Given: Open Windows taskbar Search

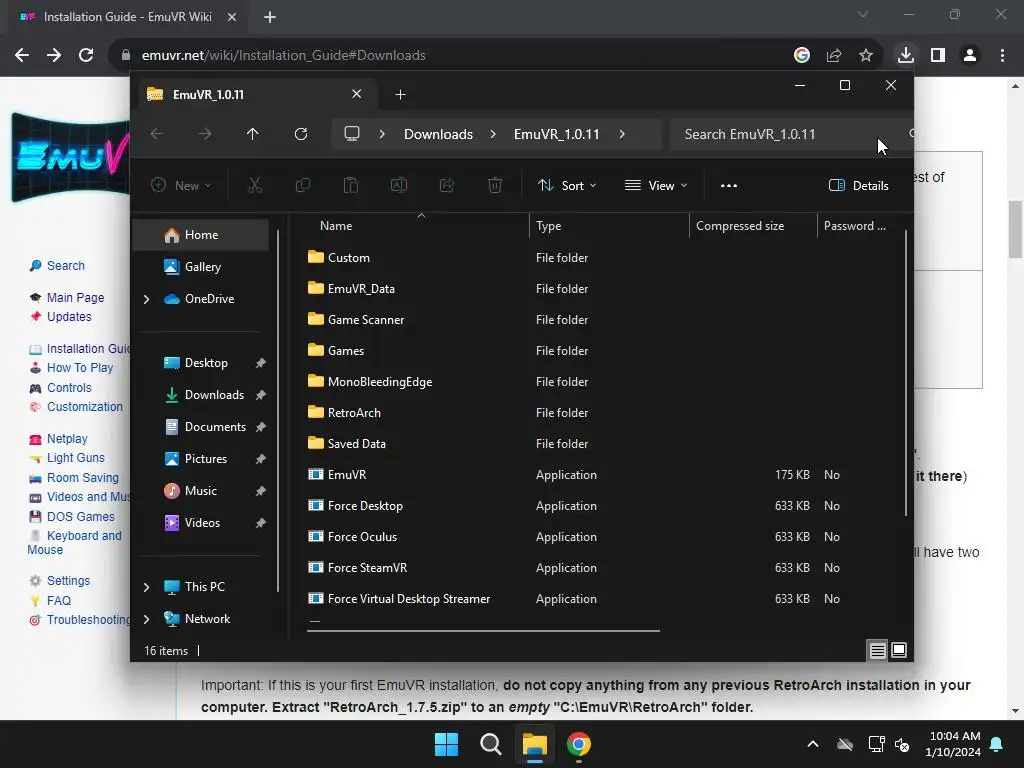Looking at the screenshot, I should [490, 744].
